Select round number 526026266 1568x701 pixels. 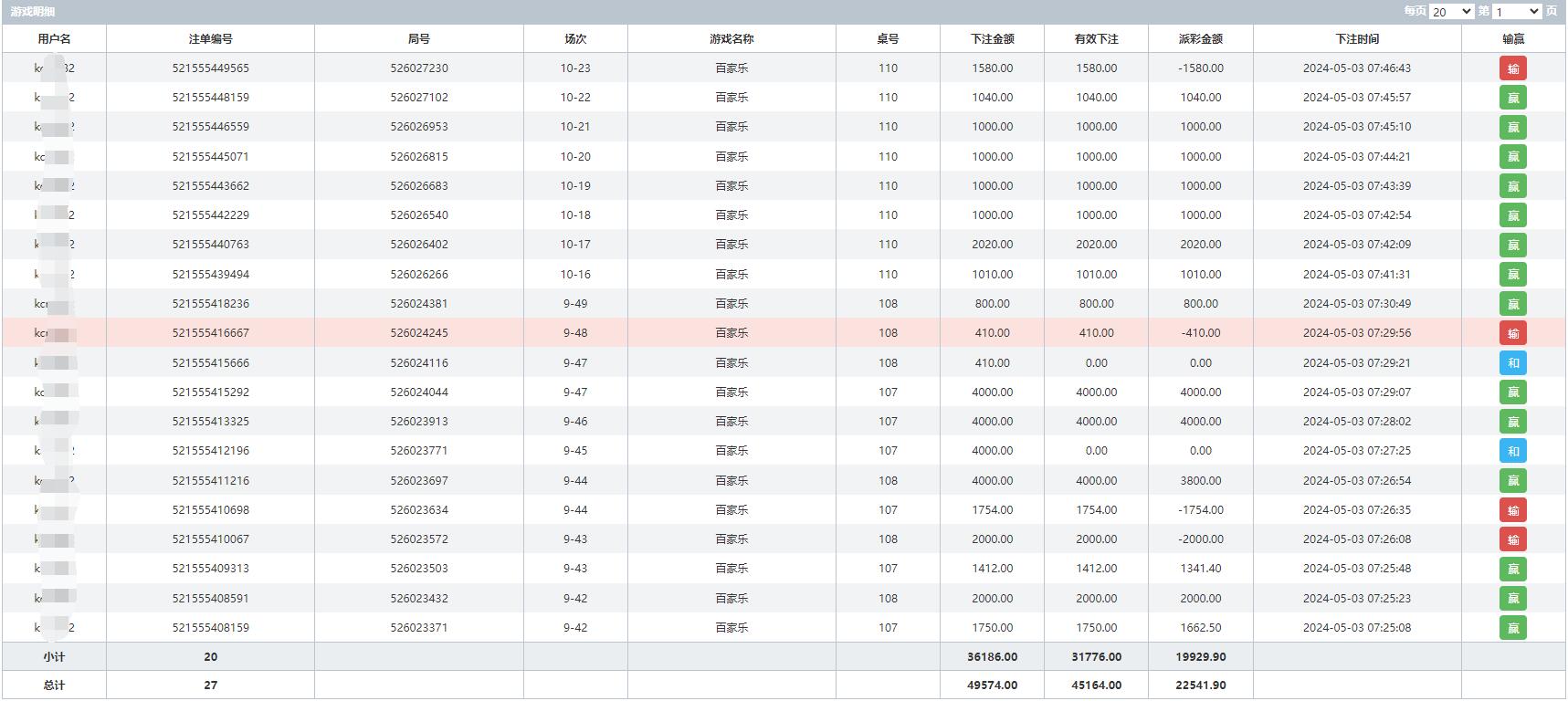419,275
